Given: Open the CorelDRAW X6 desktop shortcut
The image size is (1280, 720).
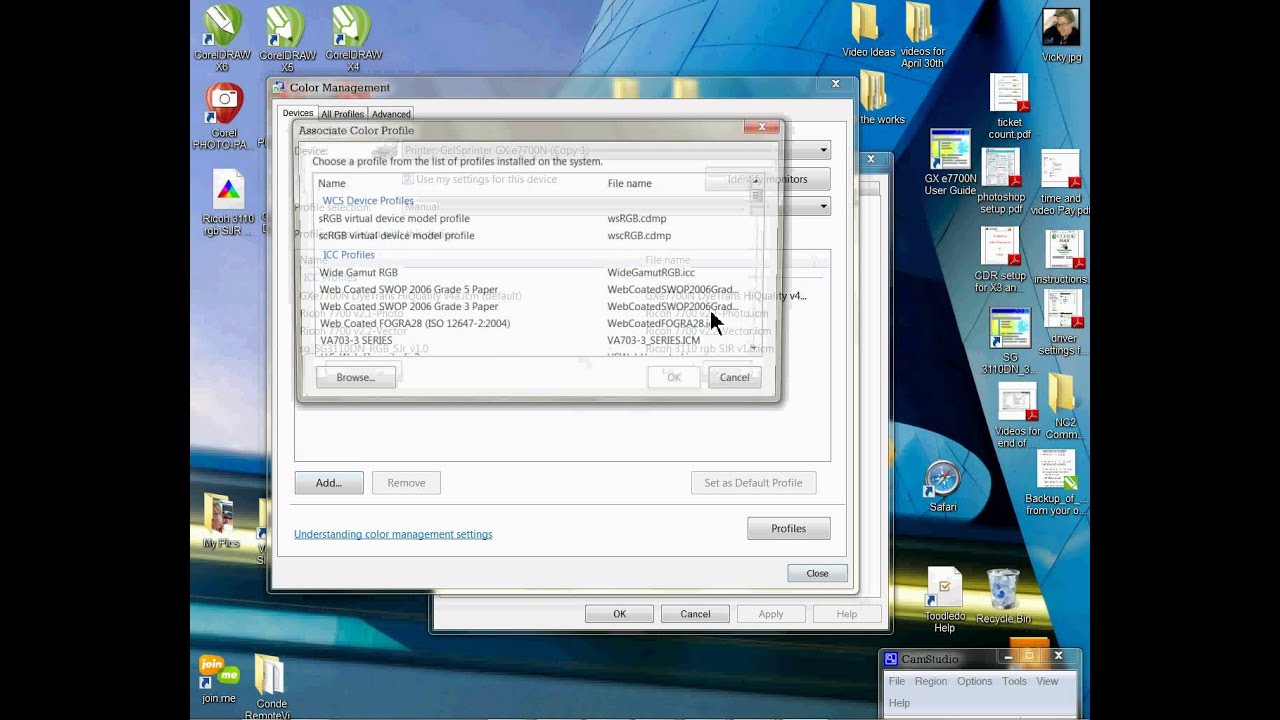Looking at the screenshot, I should click(x=223, y=38).
